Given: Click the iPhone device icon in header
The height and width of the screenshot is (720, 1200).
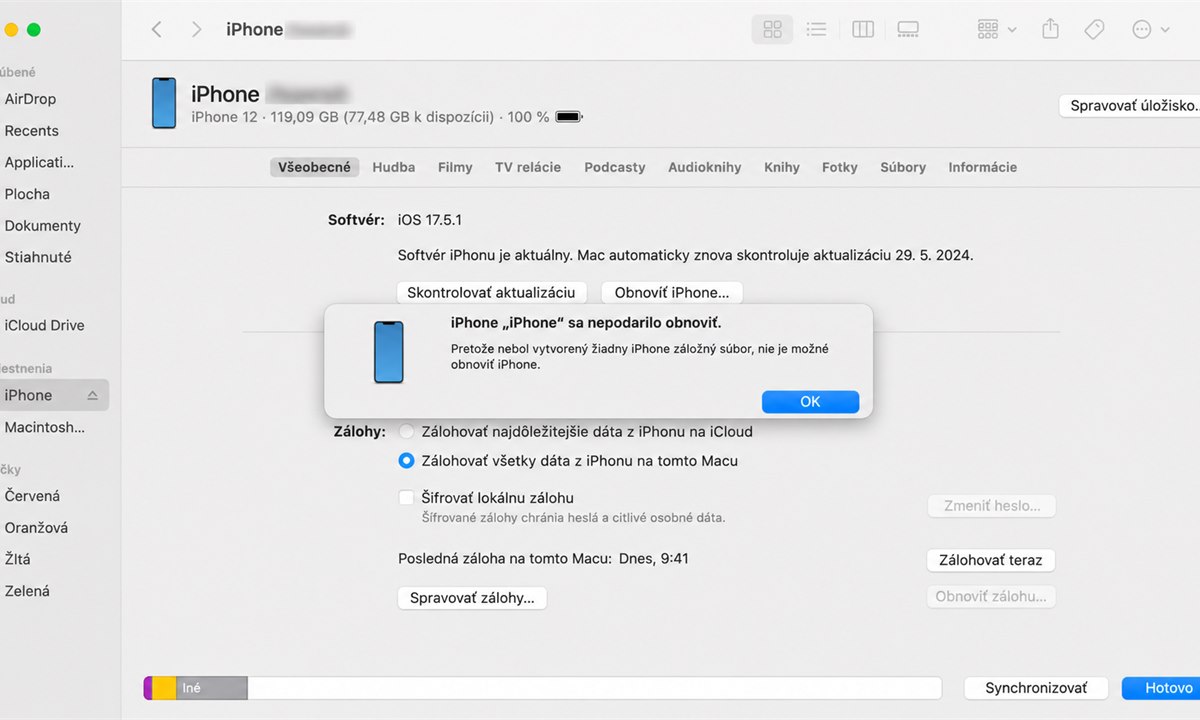Looking at the screenshot, I should click(164, 103).
